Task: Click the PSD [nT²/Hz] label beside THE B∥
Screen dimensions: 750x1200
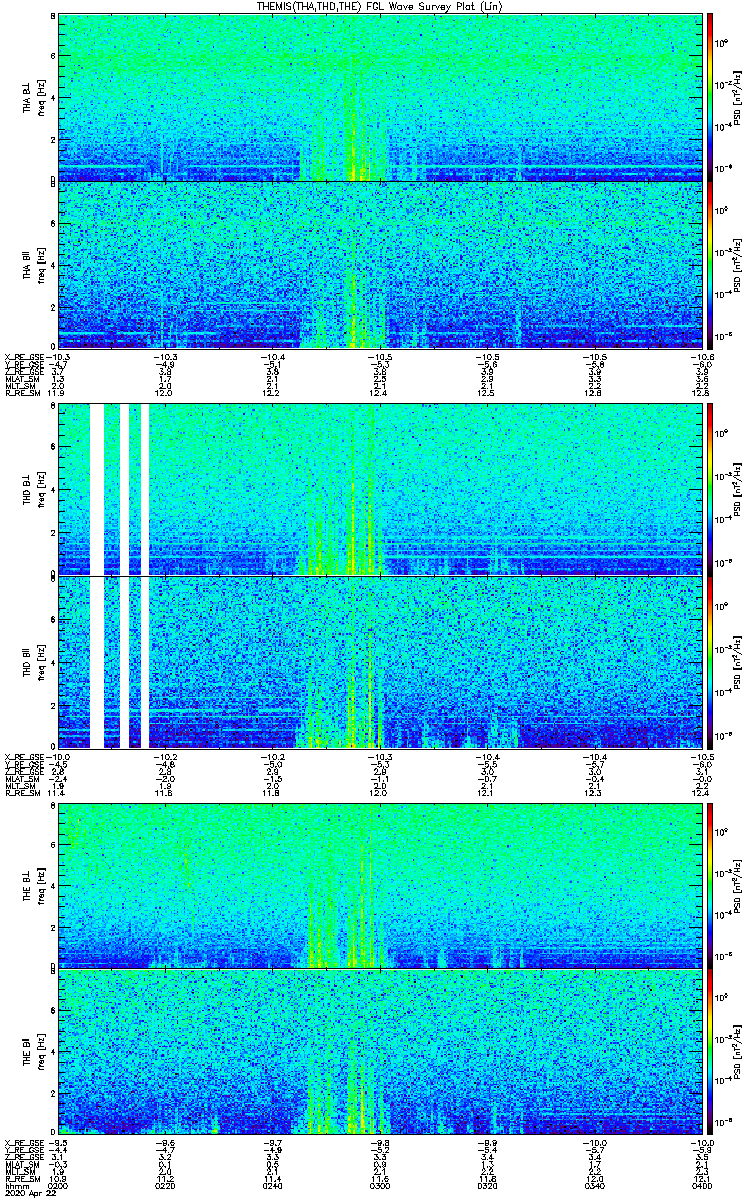Action: pyautogui.click(x=739, y=1052)
